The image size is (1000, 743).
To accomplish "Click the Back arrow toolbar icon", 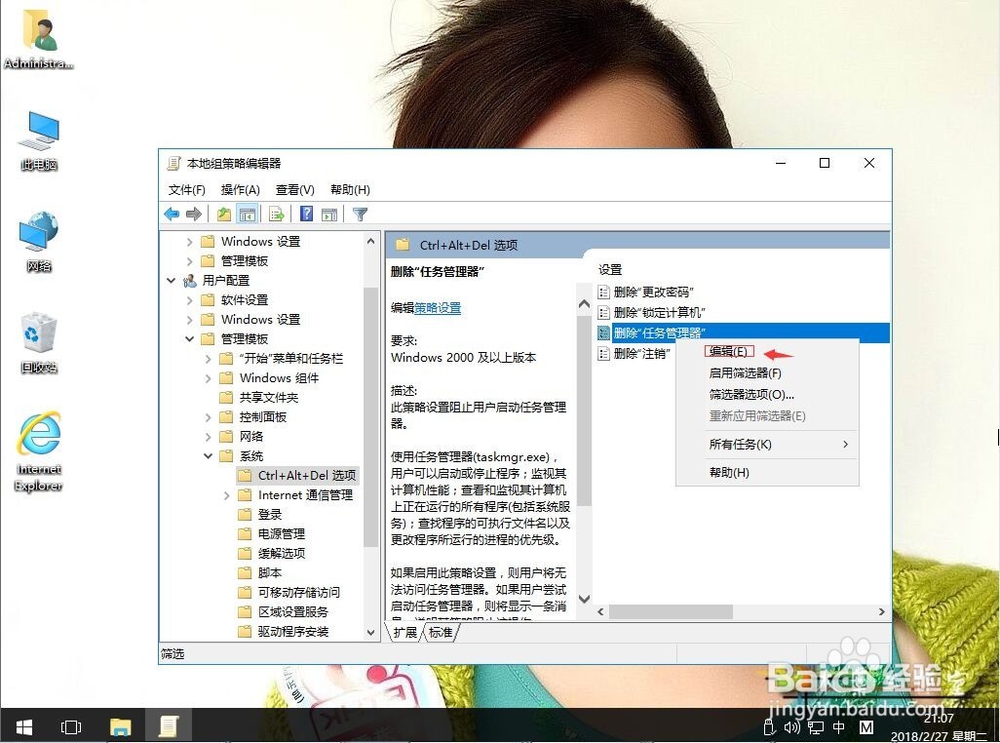I will 172,214.
